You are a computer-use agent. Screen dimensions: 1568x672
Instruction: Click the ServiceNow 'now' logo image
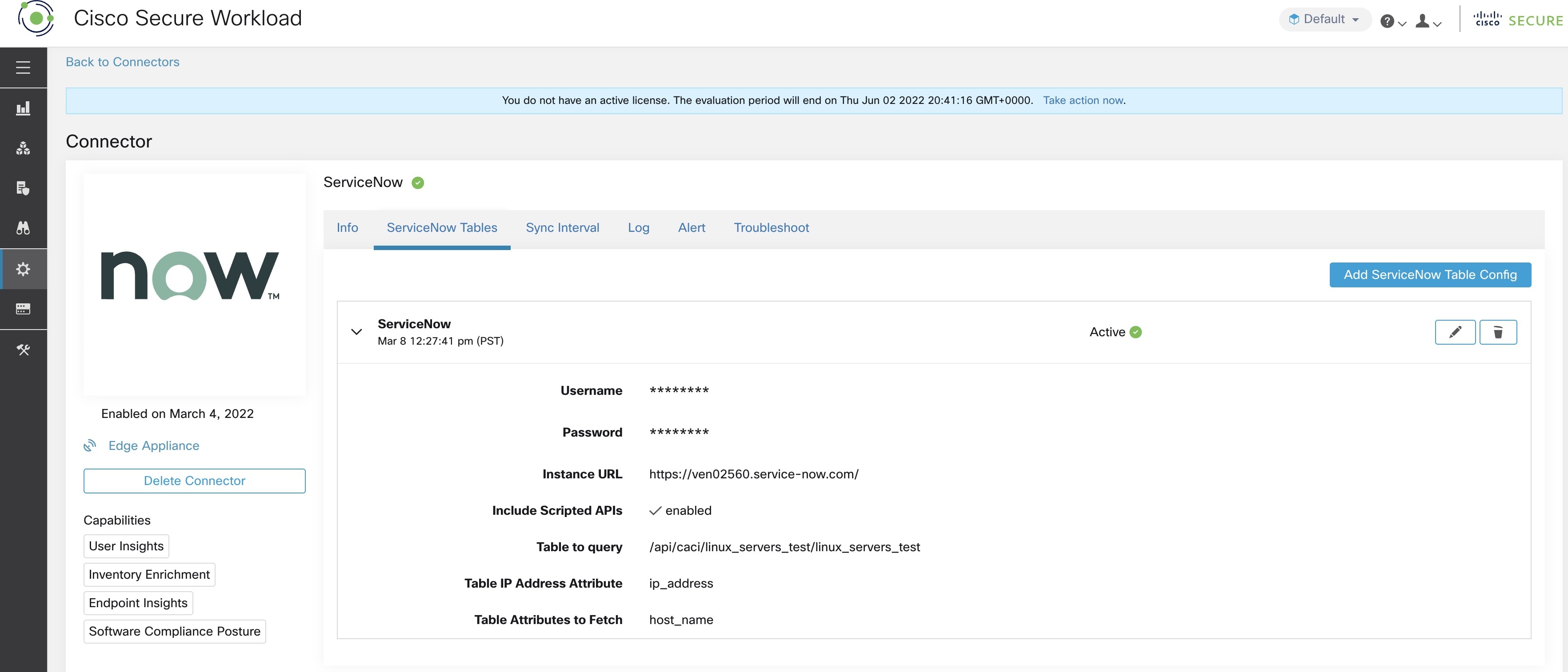point(191,276)
